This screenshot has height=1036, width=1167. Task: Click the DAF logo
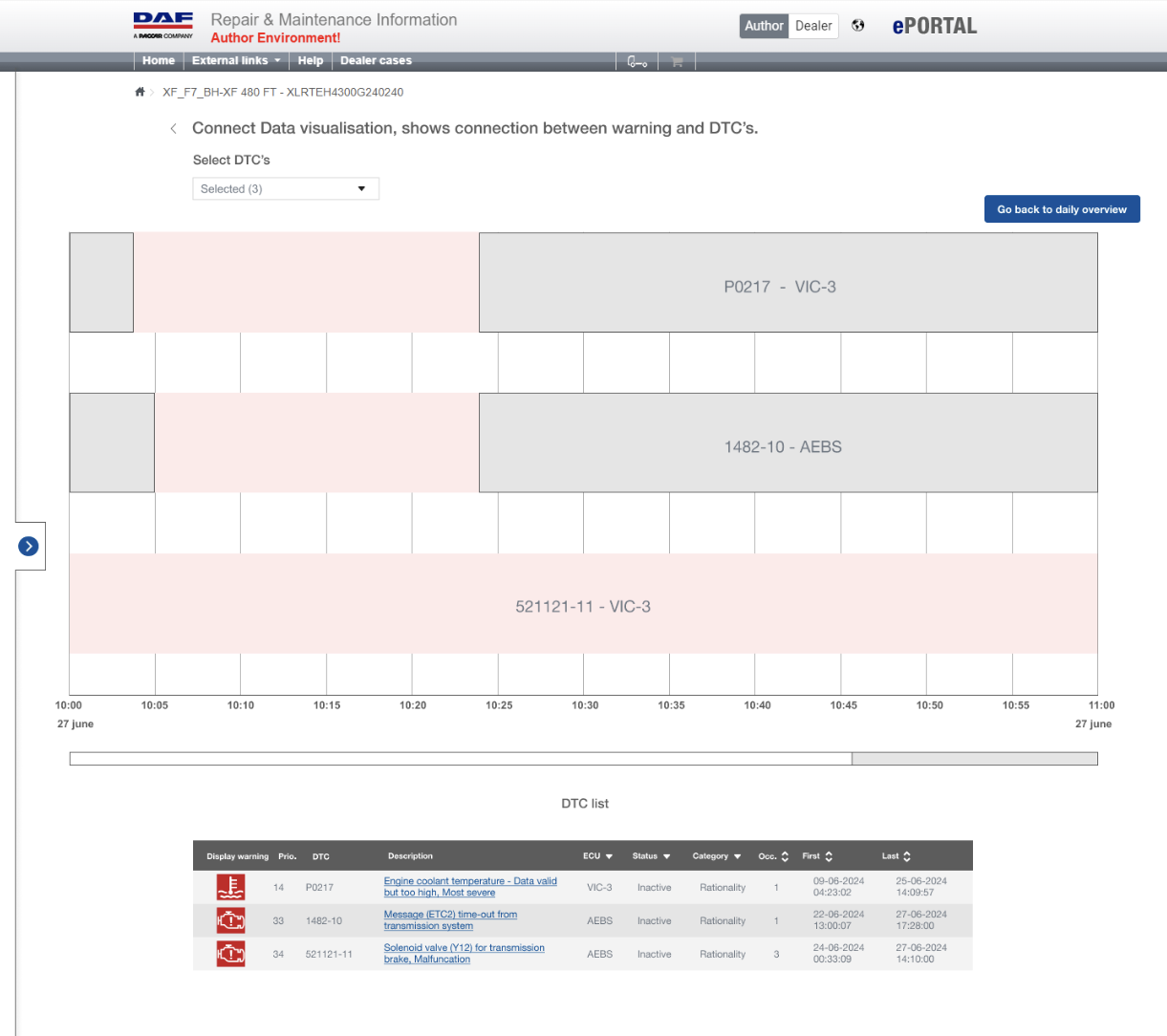click(x=163, y=25)
